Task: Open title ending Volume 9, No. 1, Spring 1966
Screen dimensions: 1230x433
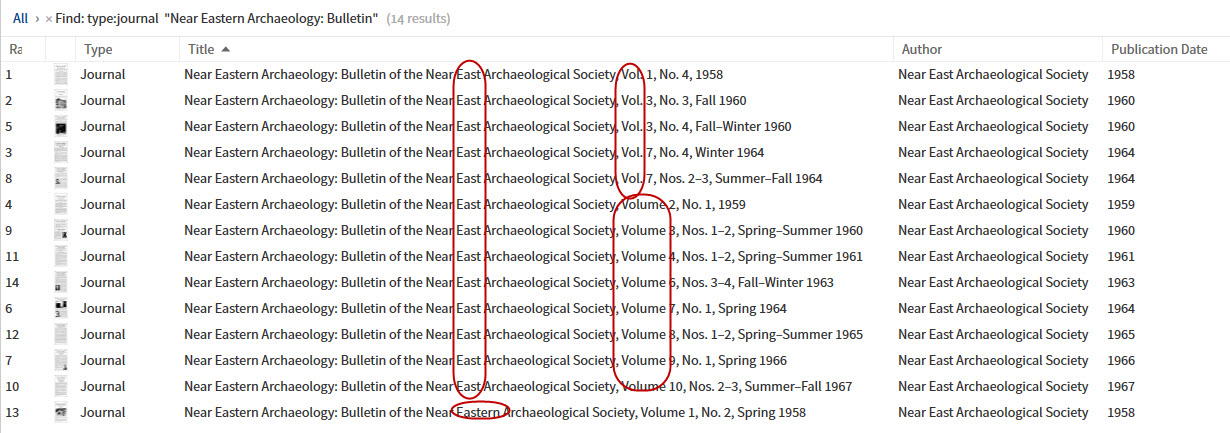Action: point(485,360)
